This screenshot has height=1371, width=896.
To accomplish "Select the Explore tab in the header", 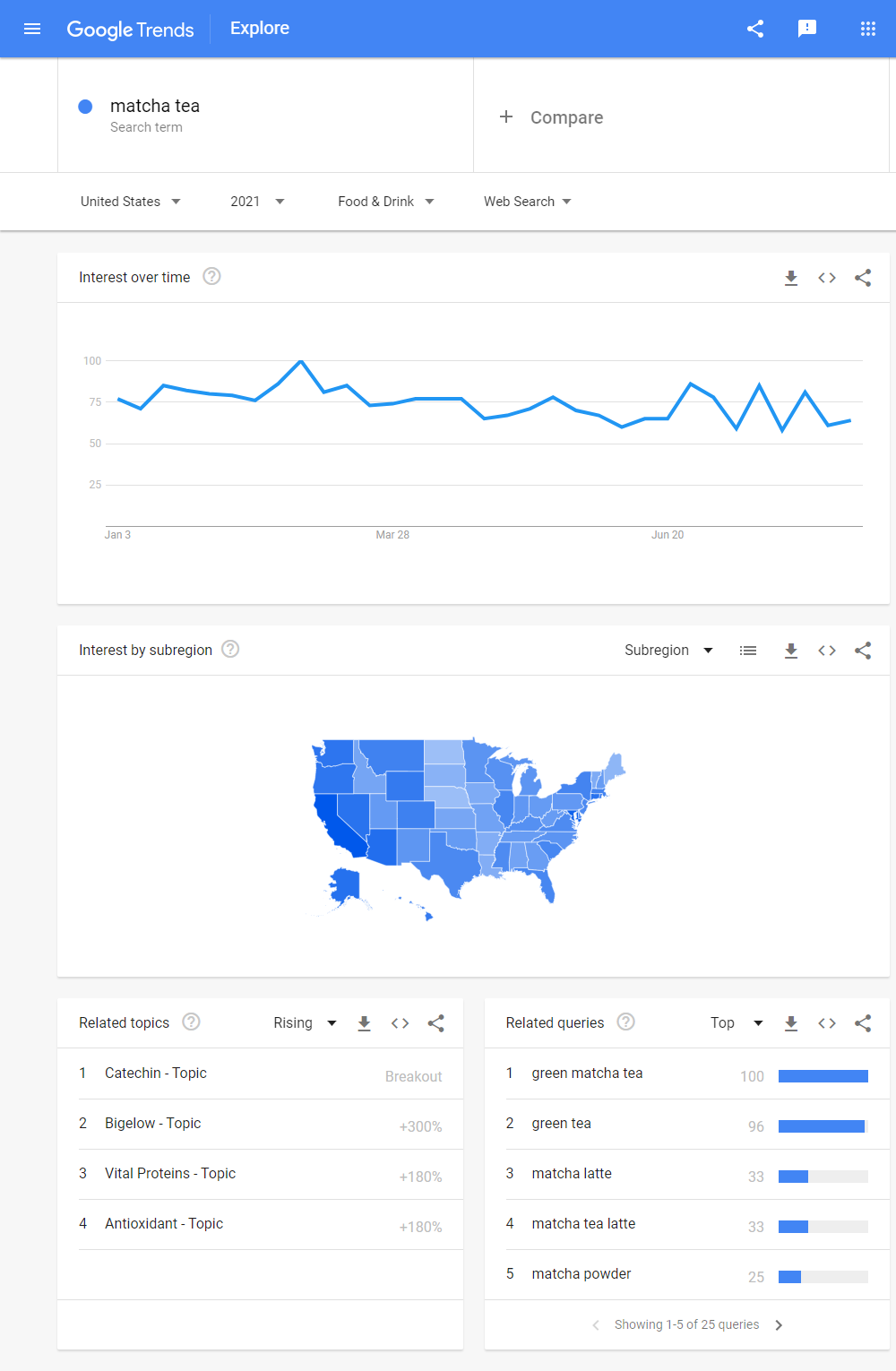I will [259, 28].
